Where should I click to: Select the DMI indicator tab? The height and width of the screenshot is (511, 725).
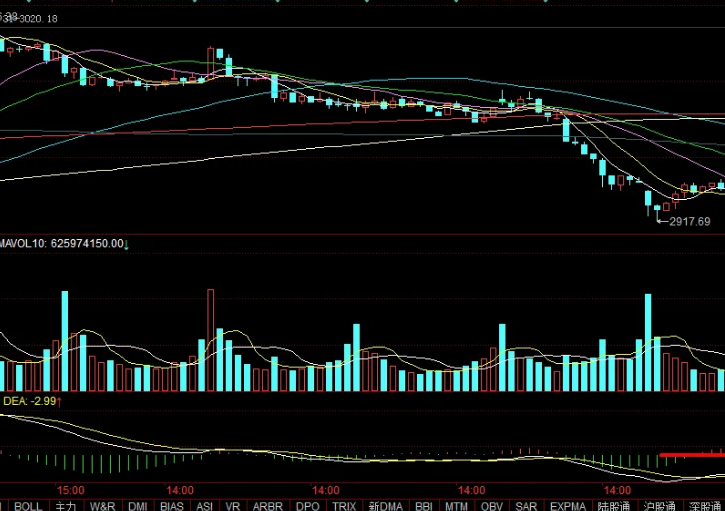click(x=138, y=506)
